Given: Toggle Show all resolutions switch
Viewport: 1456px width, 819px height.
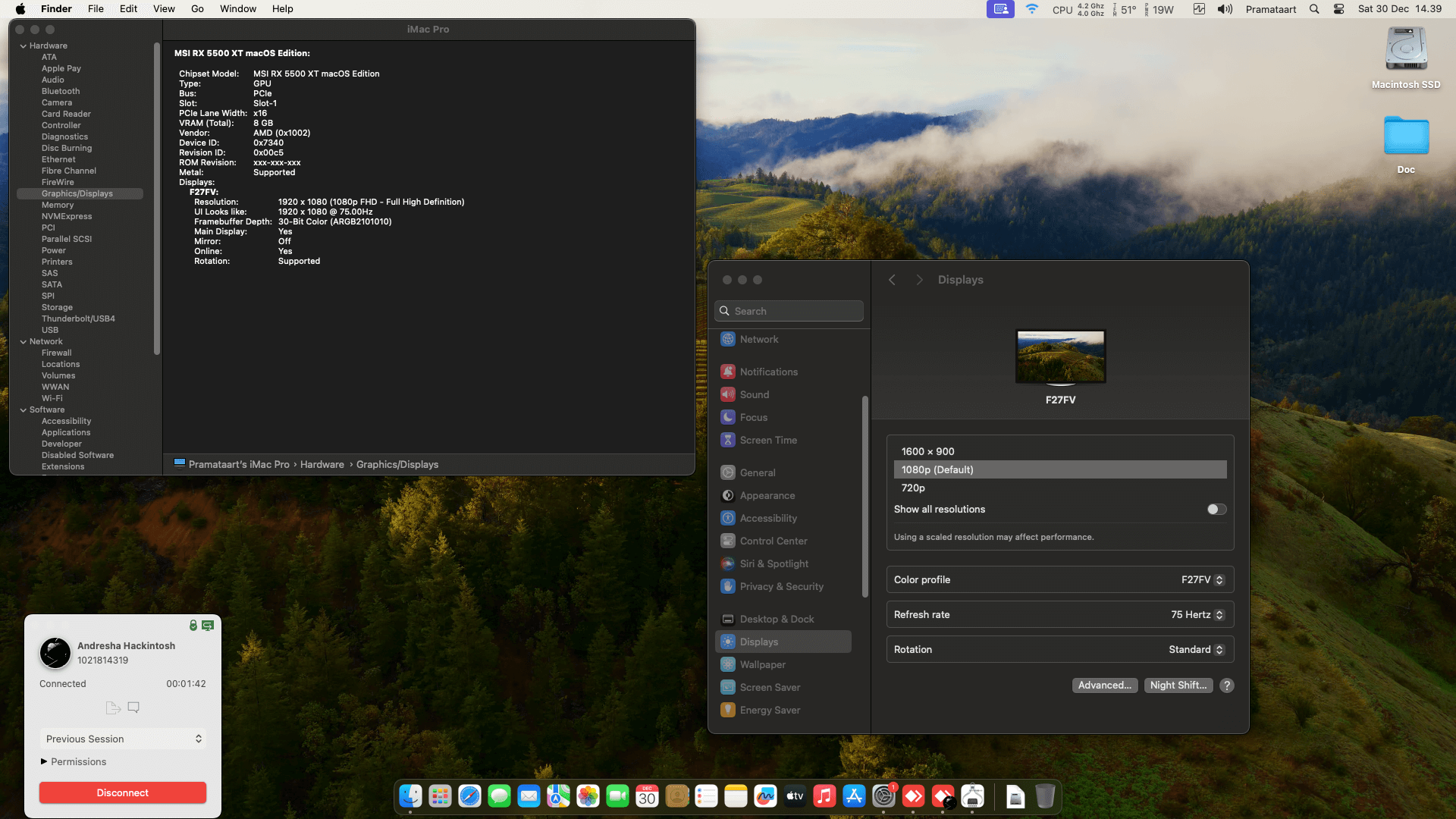Looking at the screenshot, I should [x=1216, y=510].
